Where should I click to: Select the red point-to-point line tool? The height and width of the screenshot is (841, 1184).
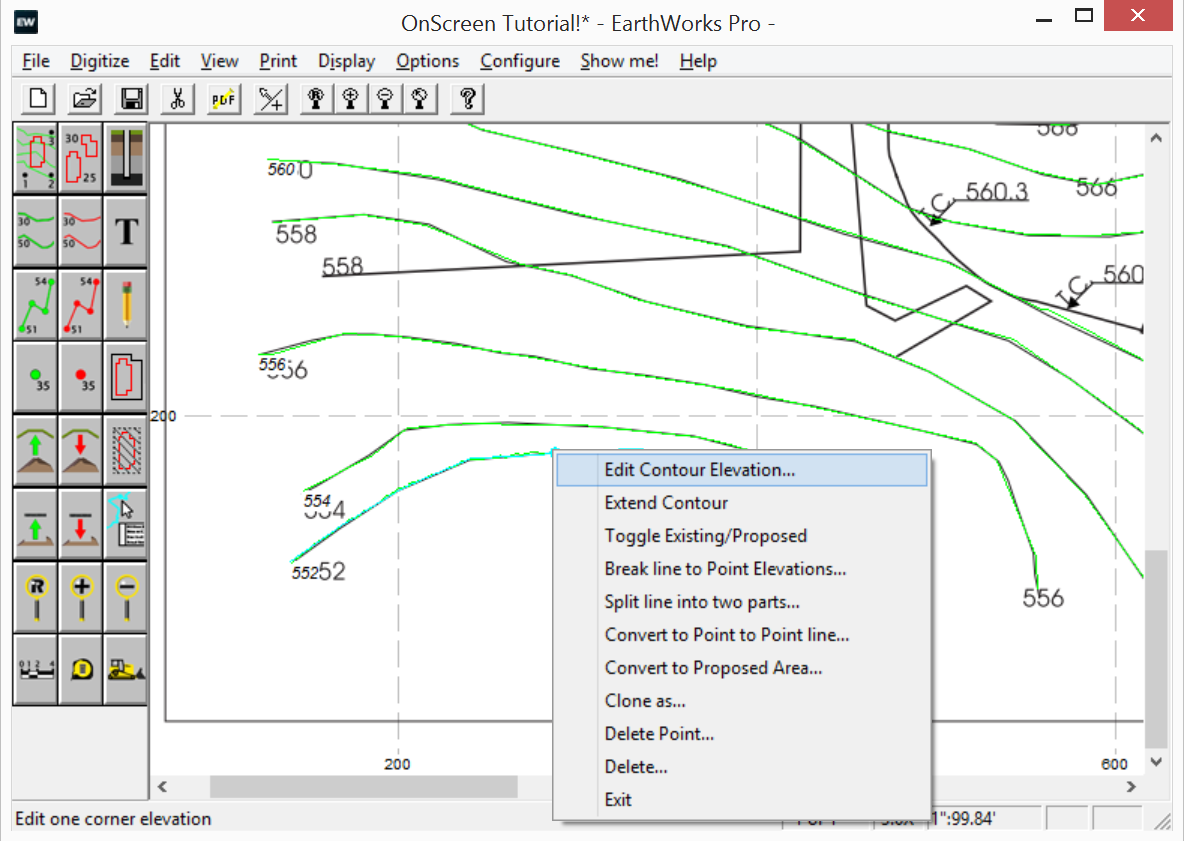click(x=81, y=304)
